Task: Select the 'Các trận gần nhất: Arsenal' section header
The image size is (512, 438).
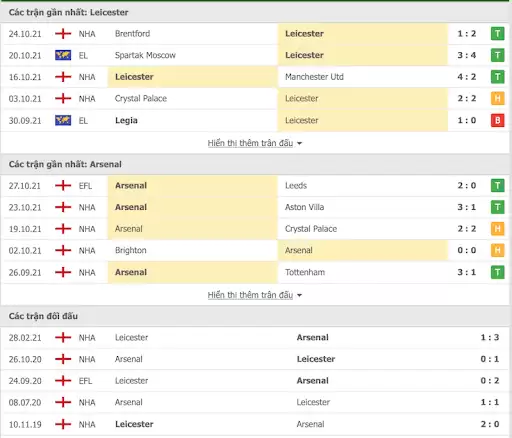Action: pyautogui.click(x=65, y=164)
